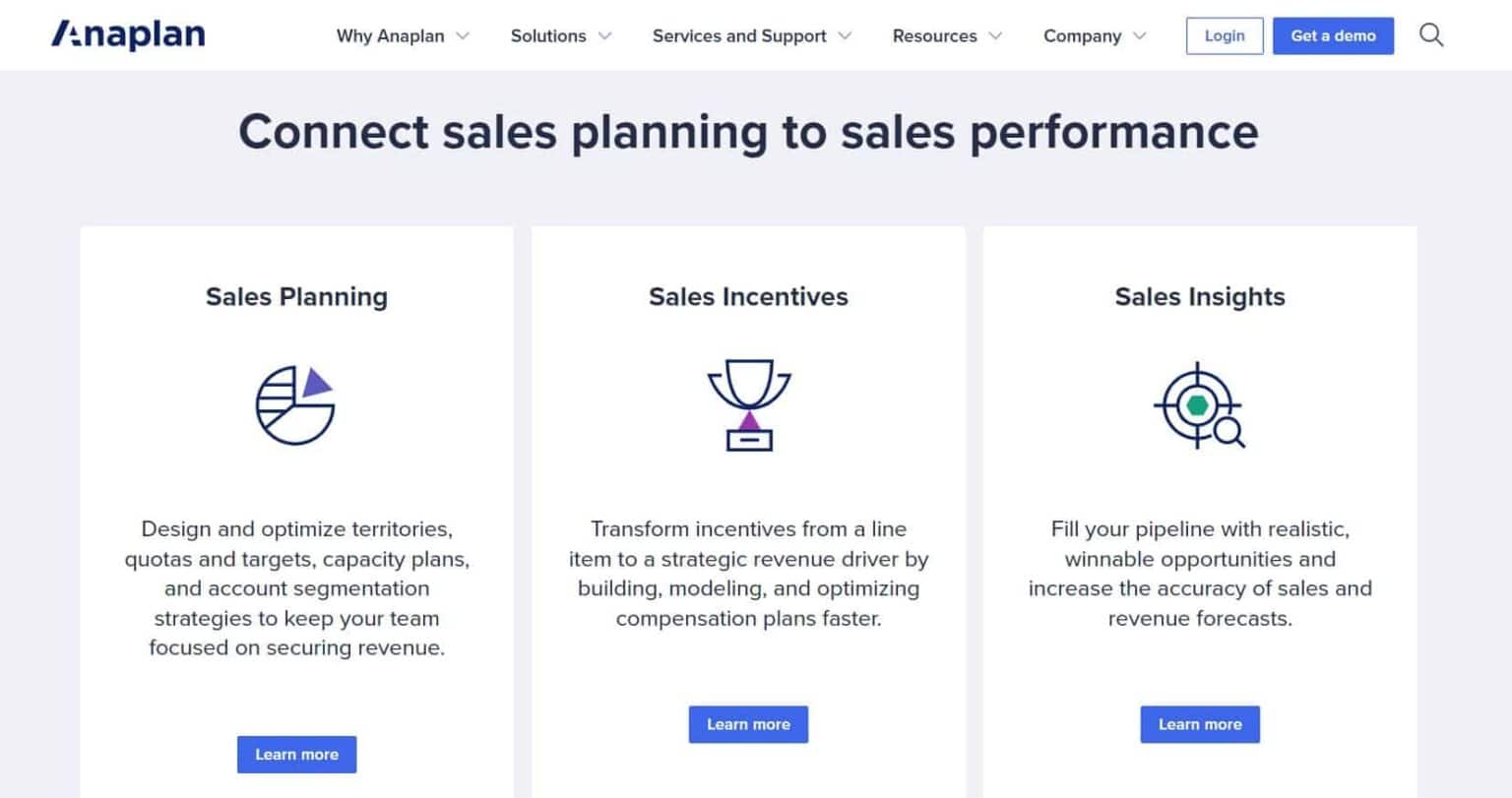Click the target Sales Insights icon
Screen dimensions: 1512x798
coord(1199,404)
